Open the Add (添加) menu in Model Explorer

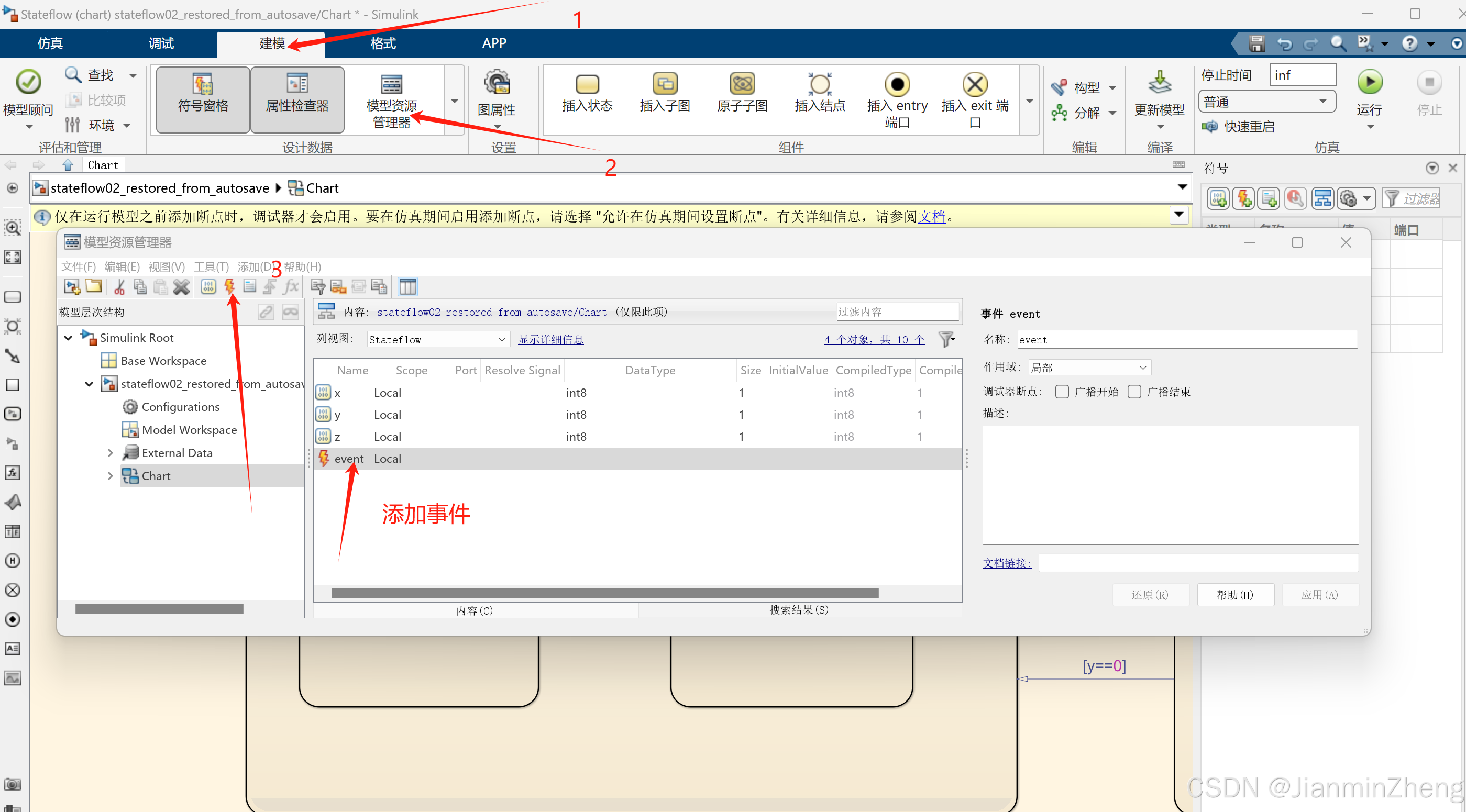tap(255, 266)
